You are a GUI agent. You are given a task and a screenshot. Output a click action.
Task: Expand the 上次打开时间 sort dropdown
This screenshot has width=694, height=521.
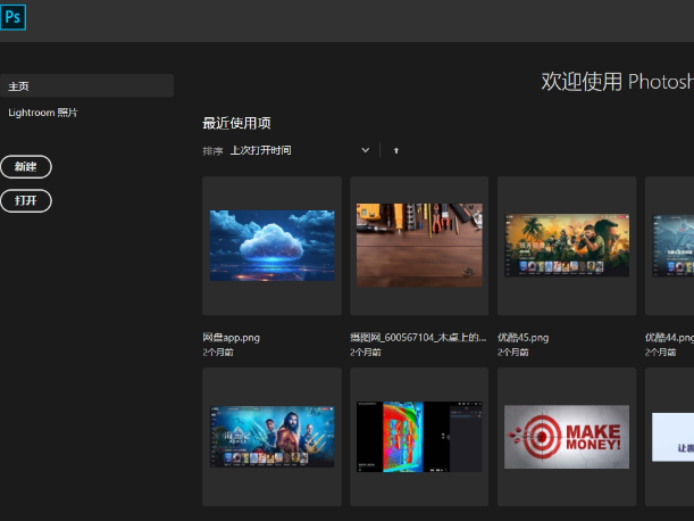(x=300, y=151)
